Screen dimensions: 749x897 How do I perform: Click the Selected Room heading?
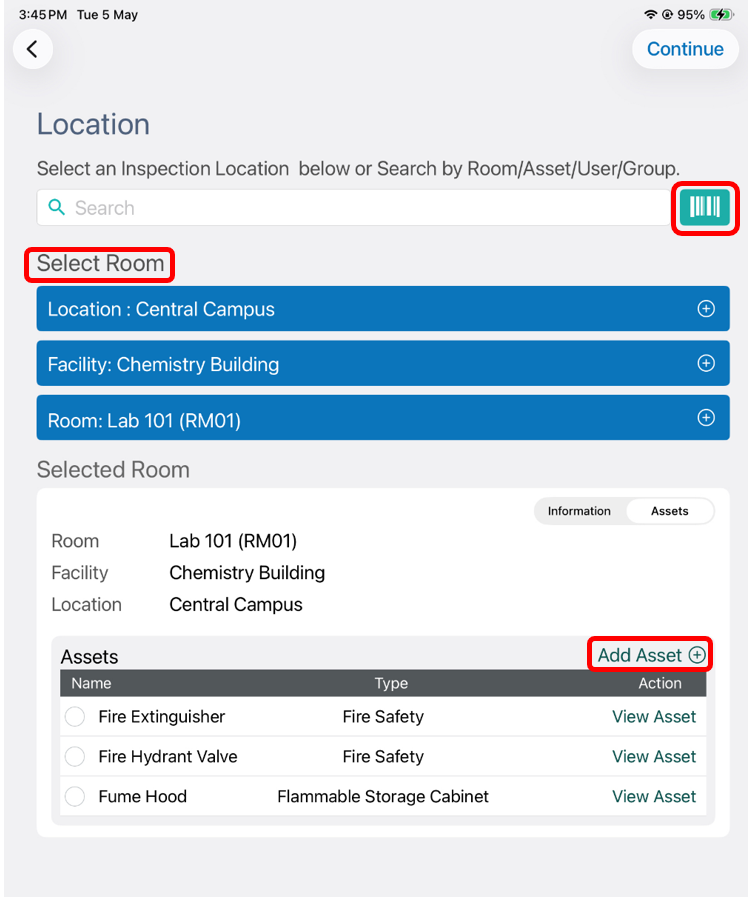(113, 470)
